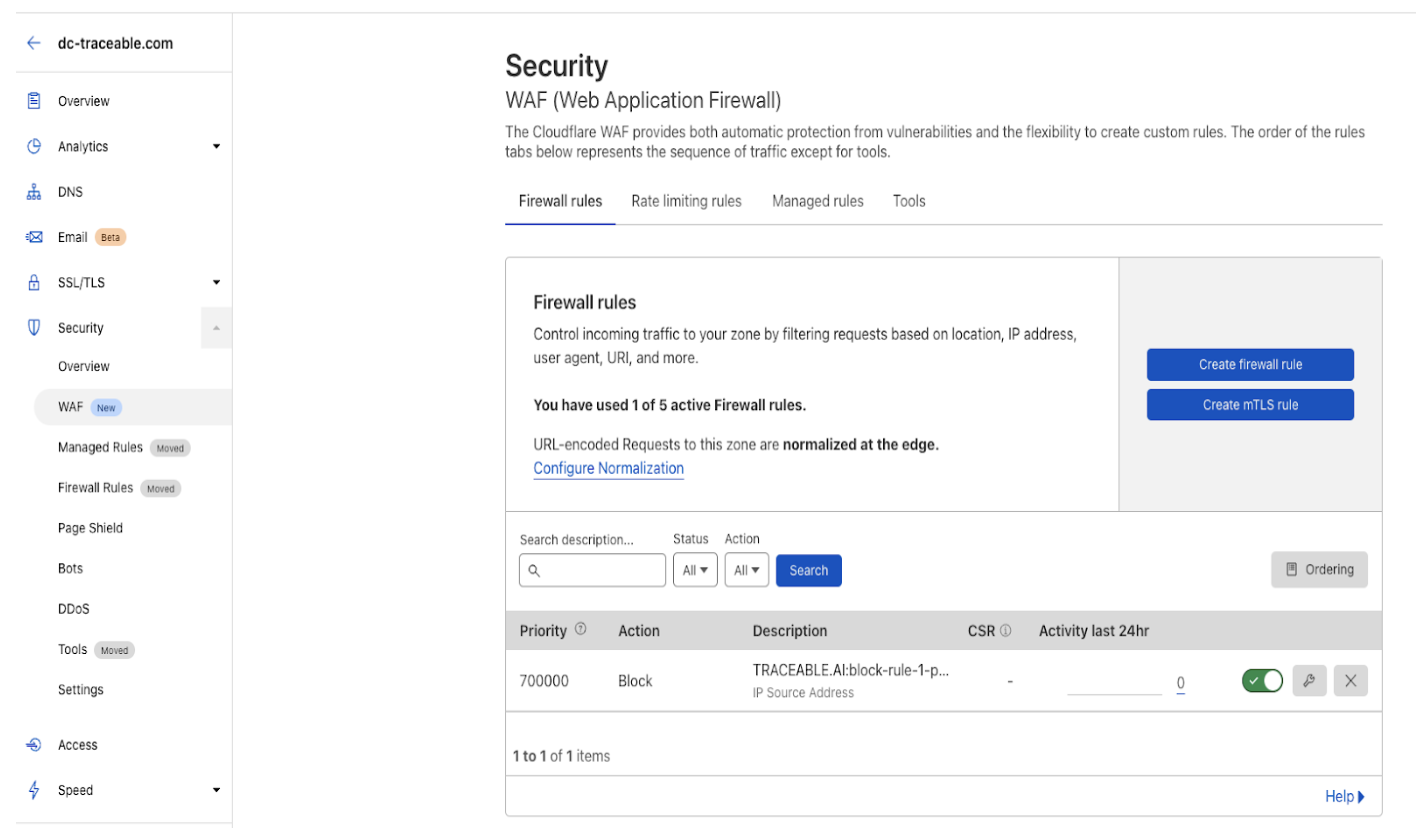Image resolution: width=1426 pixels, height=828 pixels.
Task: Expand the Analytics menu arrow
Action: (216, 146)
